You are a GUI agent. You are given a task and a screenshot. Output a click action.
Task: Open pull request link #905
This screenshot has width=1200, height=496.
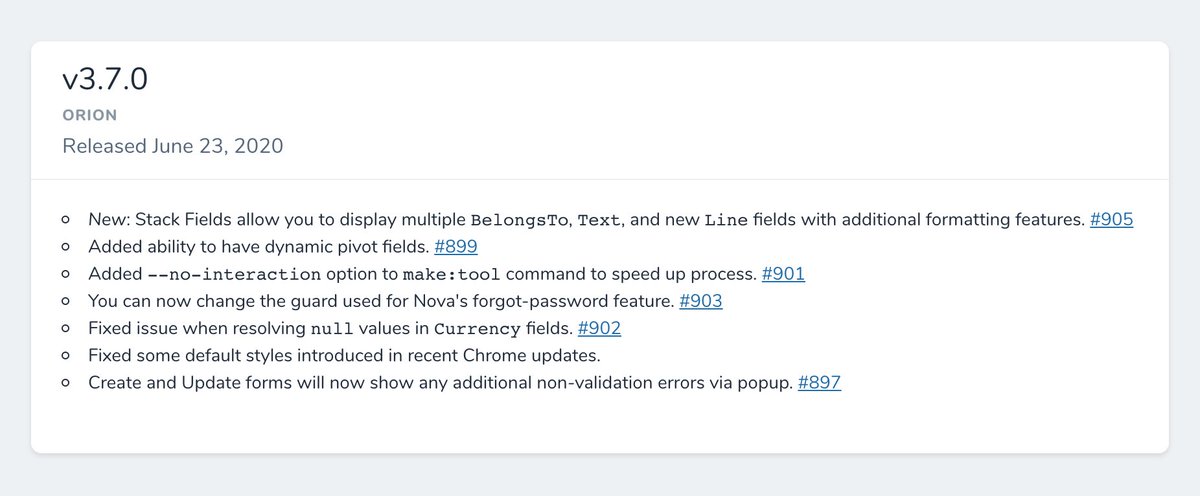[1111, 219]
